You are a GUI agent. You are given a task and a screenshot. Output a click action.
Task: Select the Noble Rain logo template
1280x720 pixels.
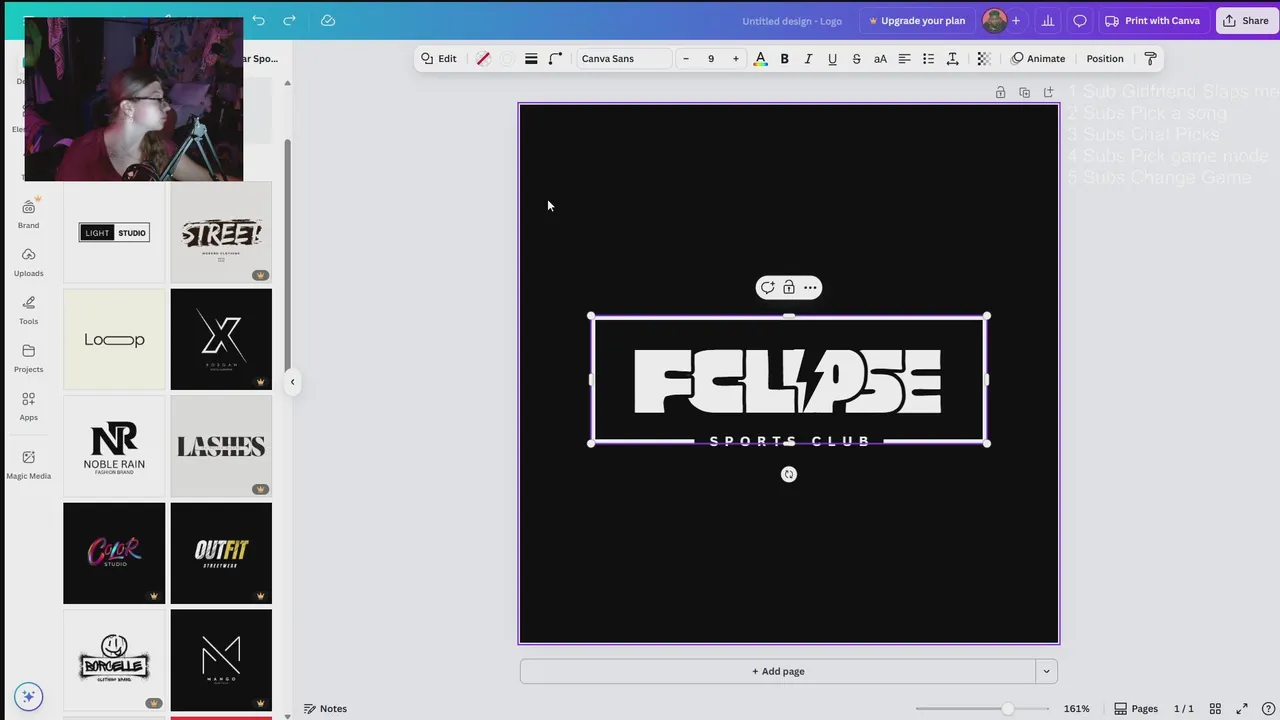(114, 446)
